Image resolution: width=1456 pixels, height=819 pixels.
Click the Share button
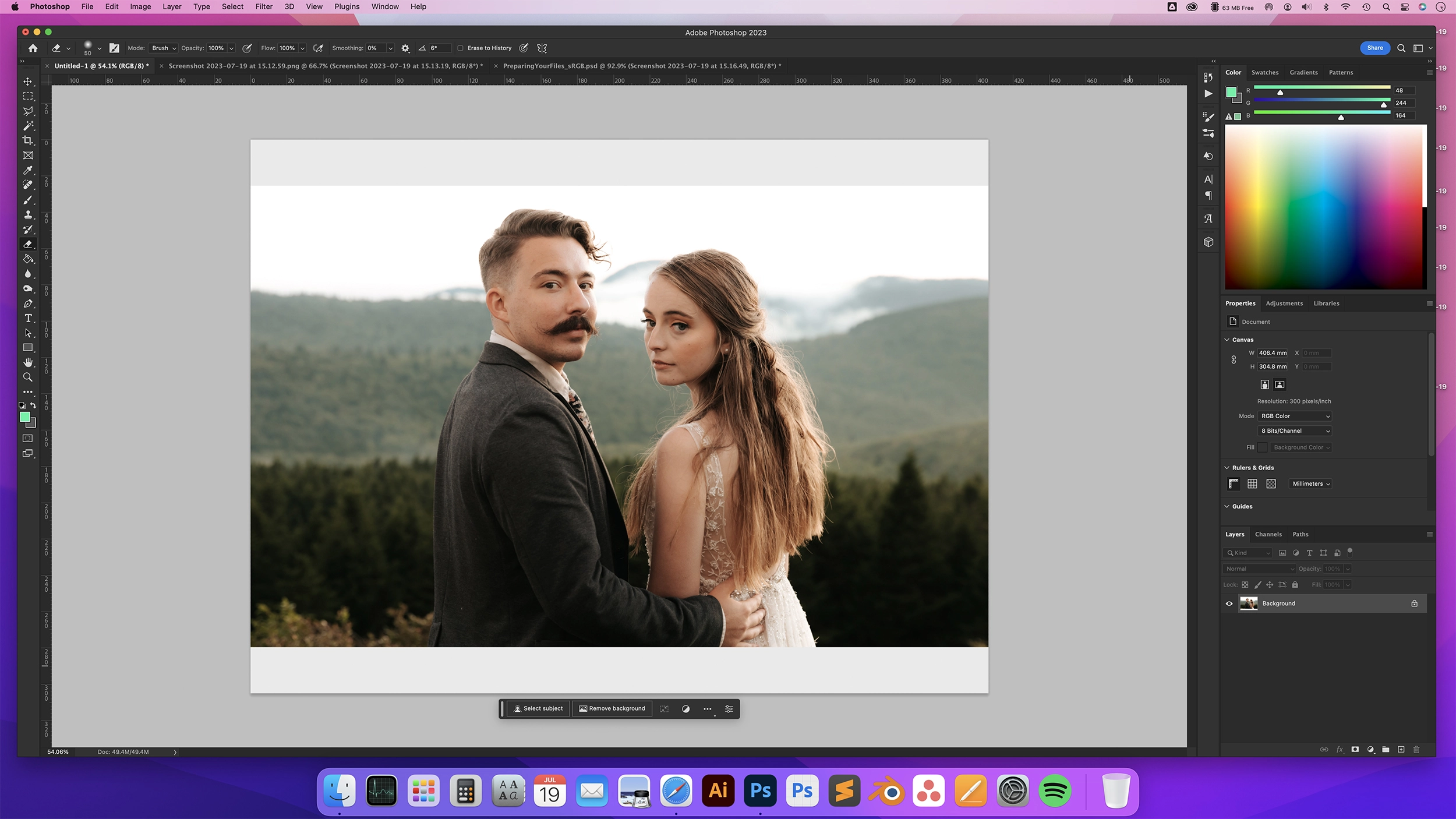[1375, 48]
